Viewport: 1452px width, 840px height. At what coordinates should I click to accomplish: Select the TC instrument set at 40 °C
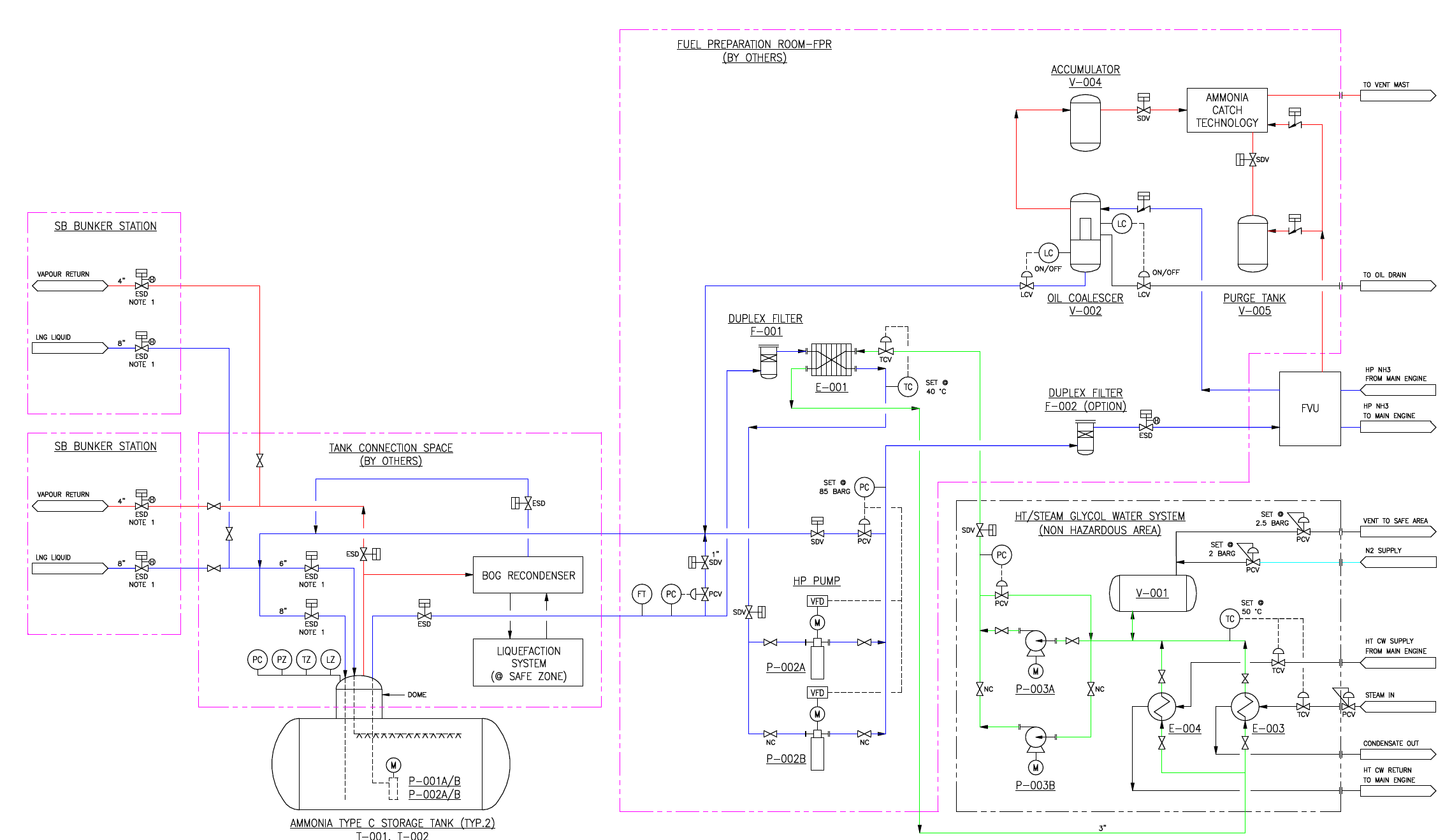coord(908,387)
